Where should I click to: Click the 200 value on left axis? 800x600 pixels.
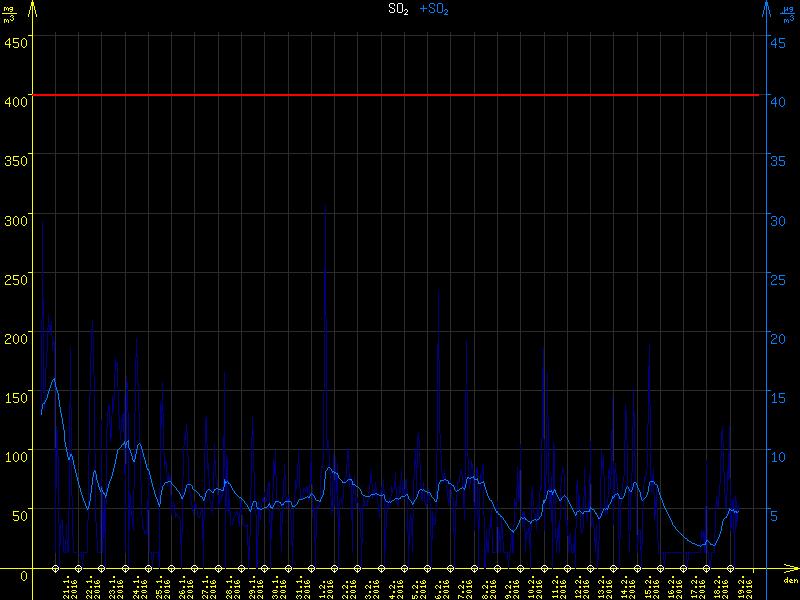coord(15,338)
